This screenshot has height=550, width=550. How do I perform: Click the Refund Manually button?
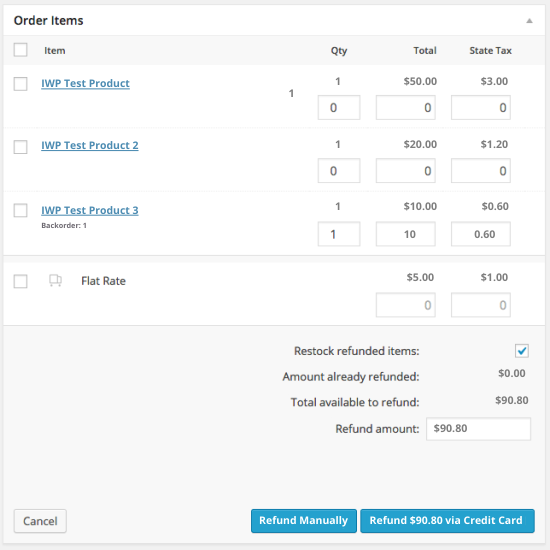pyautogui.click(x=304, y=521)
